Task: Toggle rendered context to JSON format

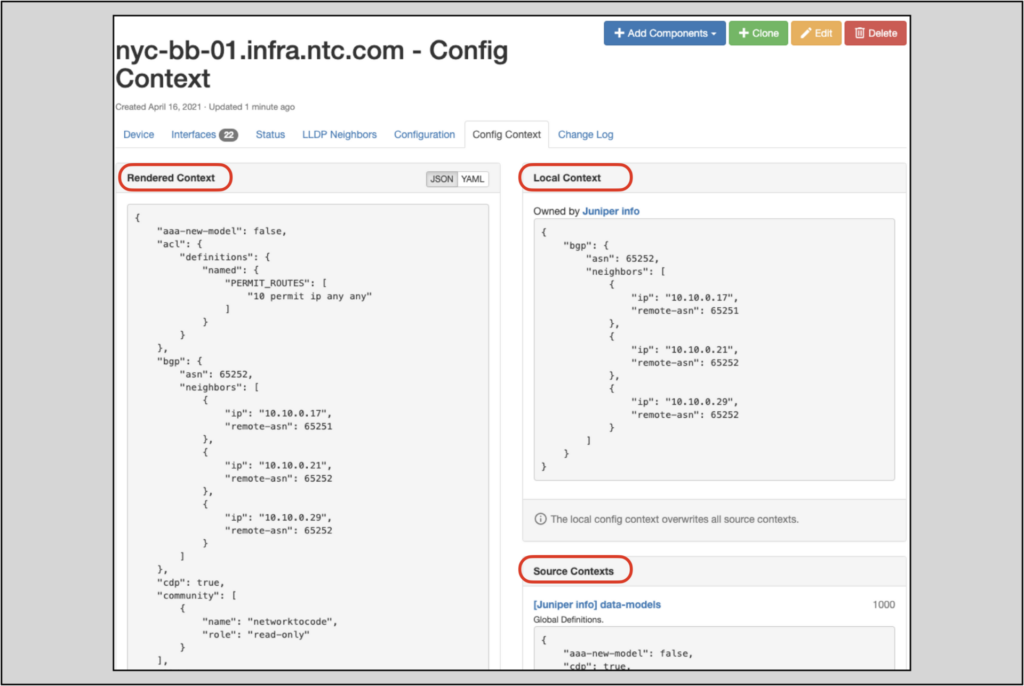Action: [x=441, y=179]
